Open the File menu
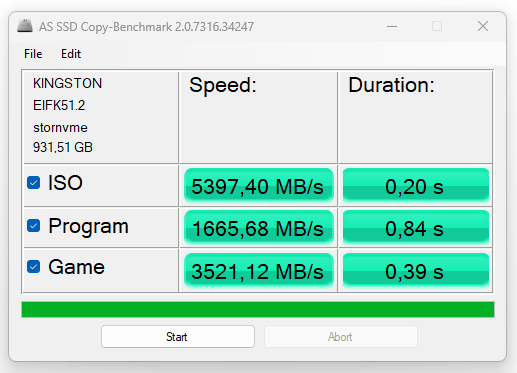The width and height of the screenshot is (517, 373). [33, 54]
